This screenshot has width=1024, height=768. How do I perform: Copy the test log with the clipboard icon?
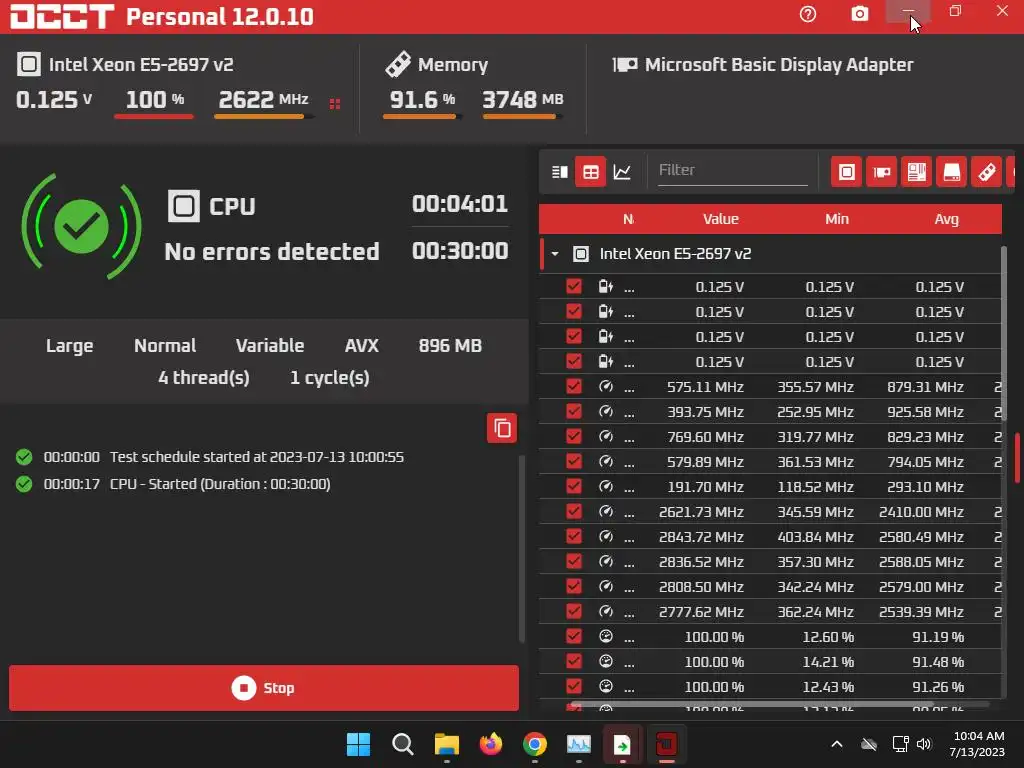(x=502, y=428)
